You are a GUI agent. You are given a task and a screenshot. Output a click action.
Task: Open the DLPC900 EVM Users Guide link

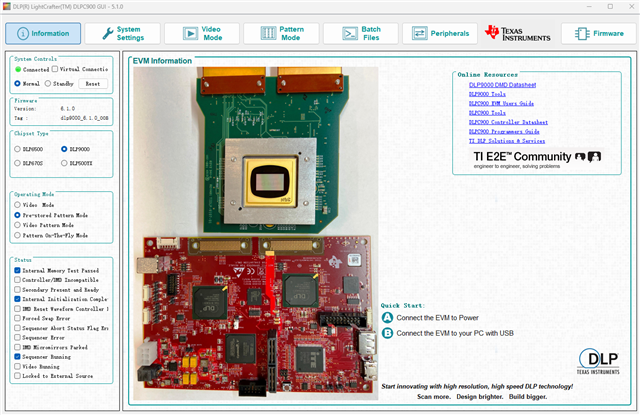coord(501,103)
